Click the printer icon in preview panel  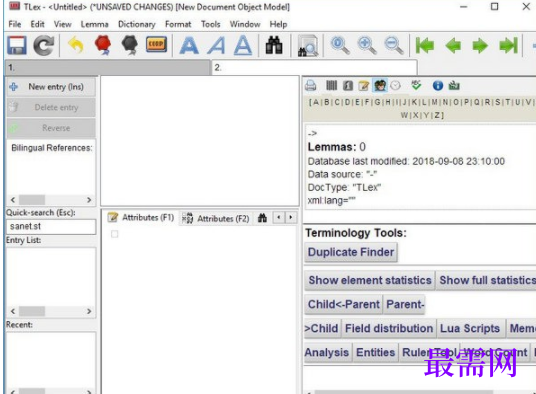[311, 85]
